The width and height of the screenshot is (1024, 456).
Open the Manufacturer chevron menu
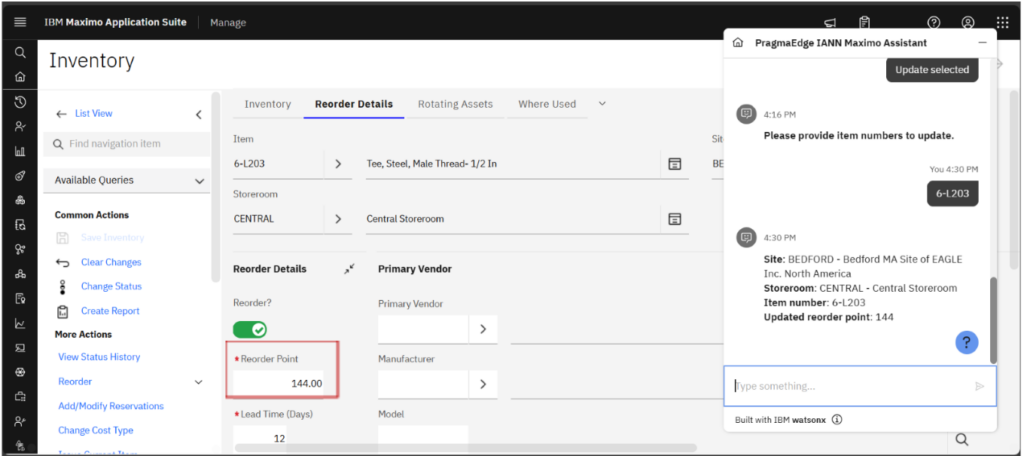(x=483, y=384)
